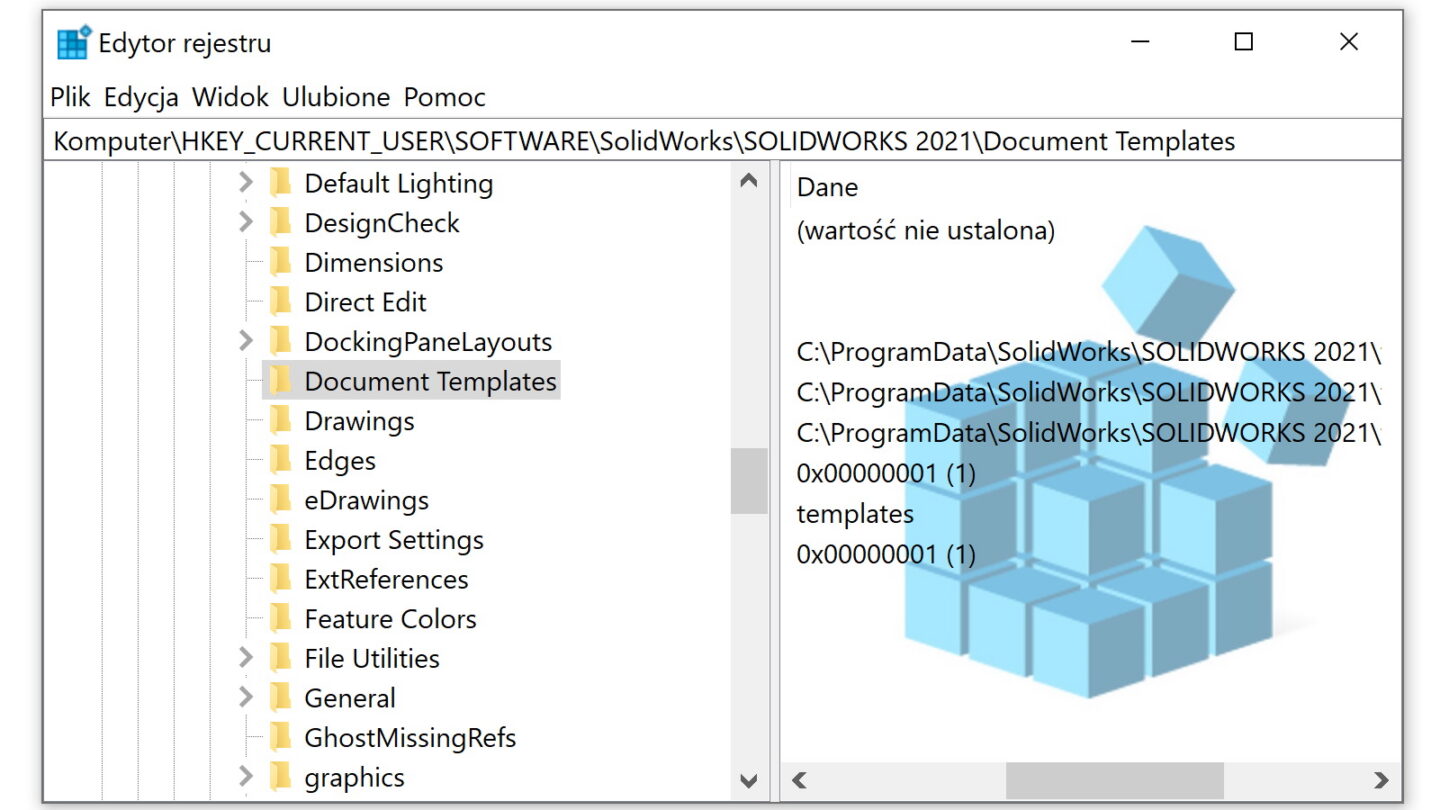
Task: Select the General key
Action: coord(350,698)
